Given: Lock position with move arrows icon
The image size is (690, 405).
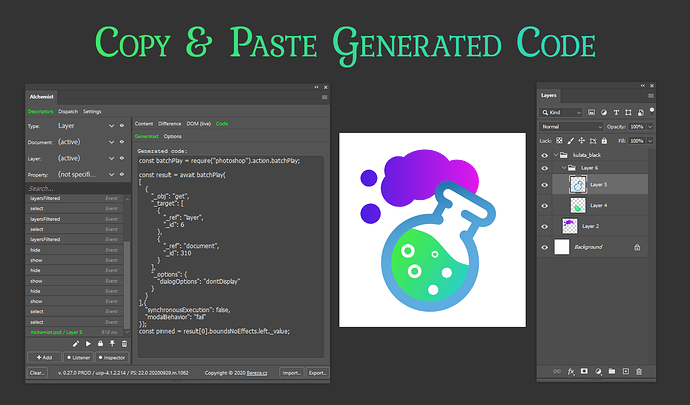Looking at the screenshot, I should point(582,141).
